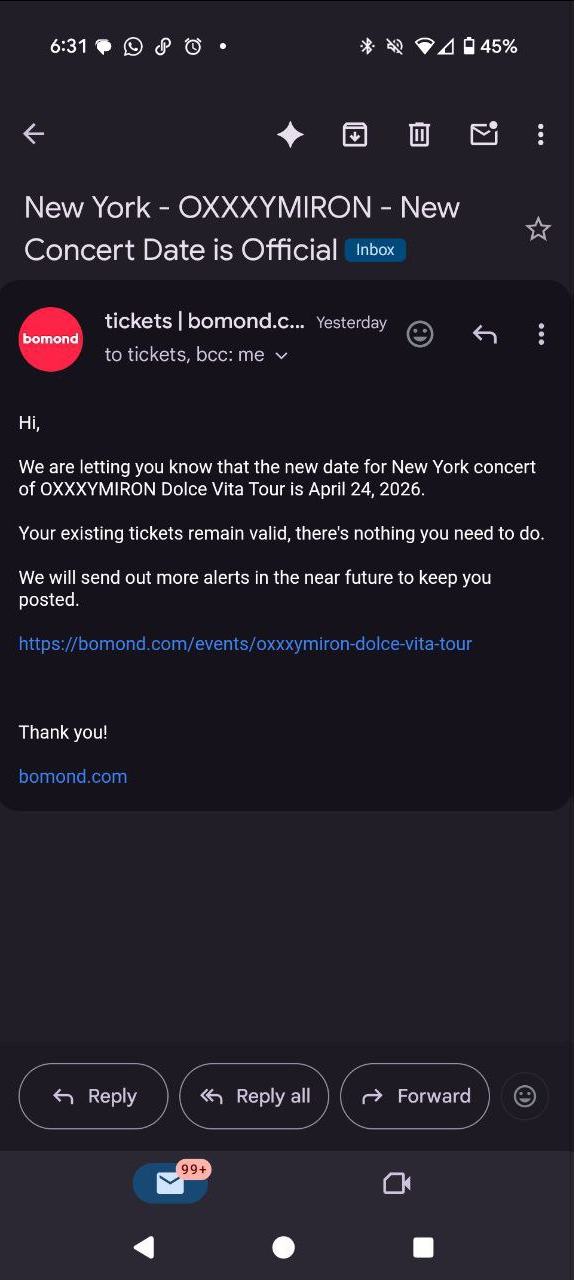The width and height of the screenshot is (574, 1280).
Task: Open the Inbox label chip
Action: [375, 250]
